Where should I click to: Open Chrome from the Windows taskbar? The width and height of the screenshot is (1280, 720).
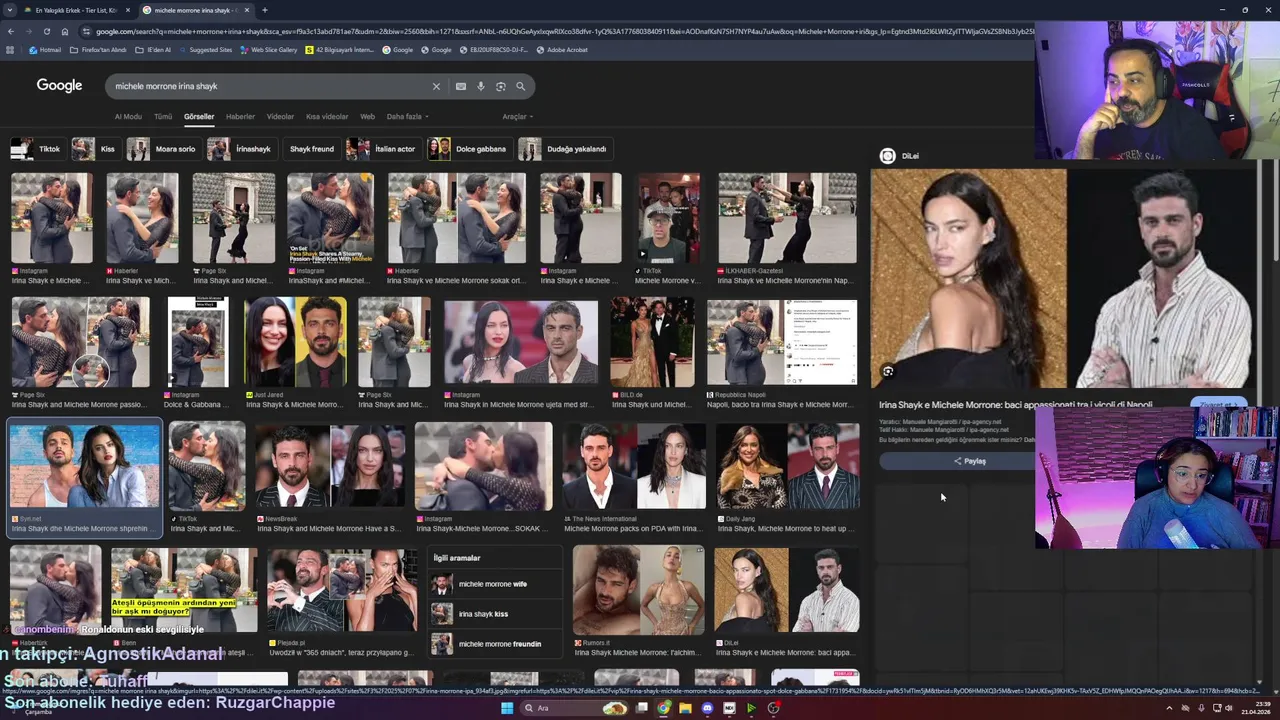coord(663,708)
